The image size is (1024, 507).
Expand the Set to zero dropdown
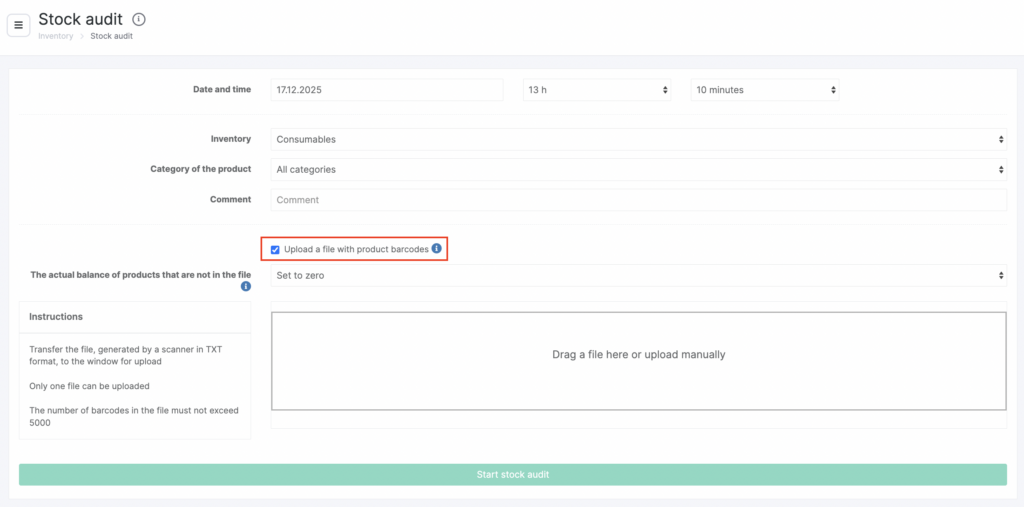(638, 275)
